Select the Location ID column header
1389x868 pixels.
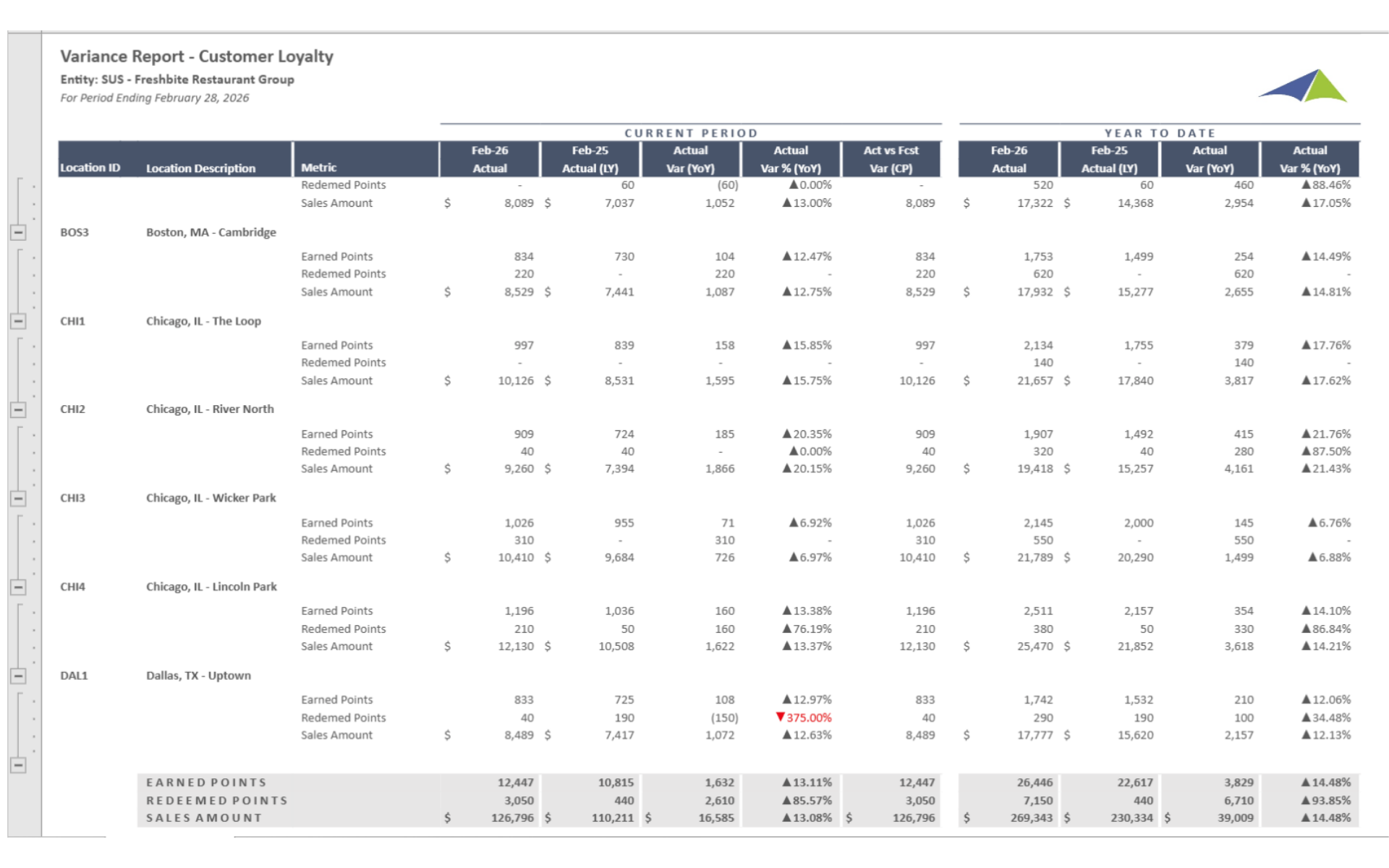coord(90,168)
